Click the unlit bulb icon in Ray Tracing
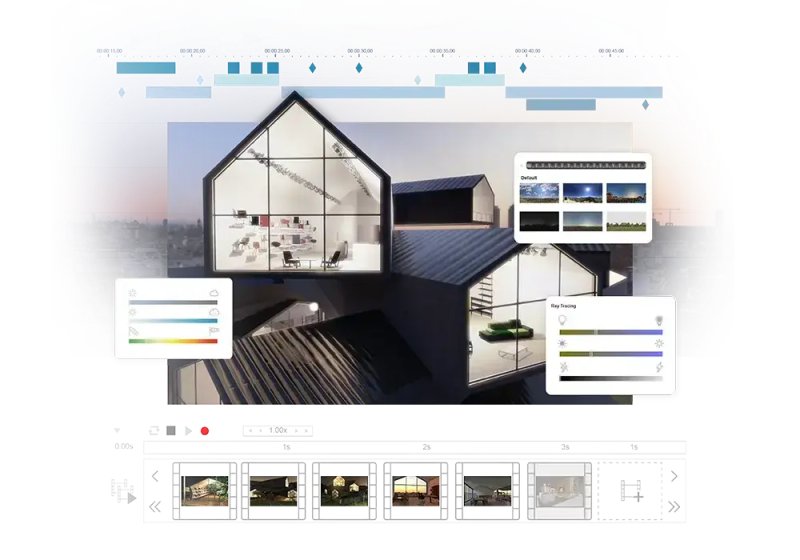Viewport: 800px width, 560px height. click(x=562, y=320)
